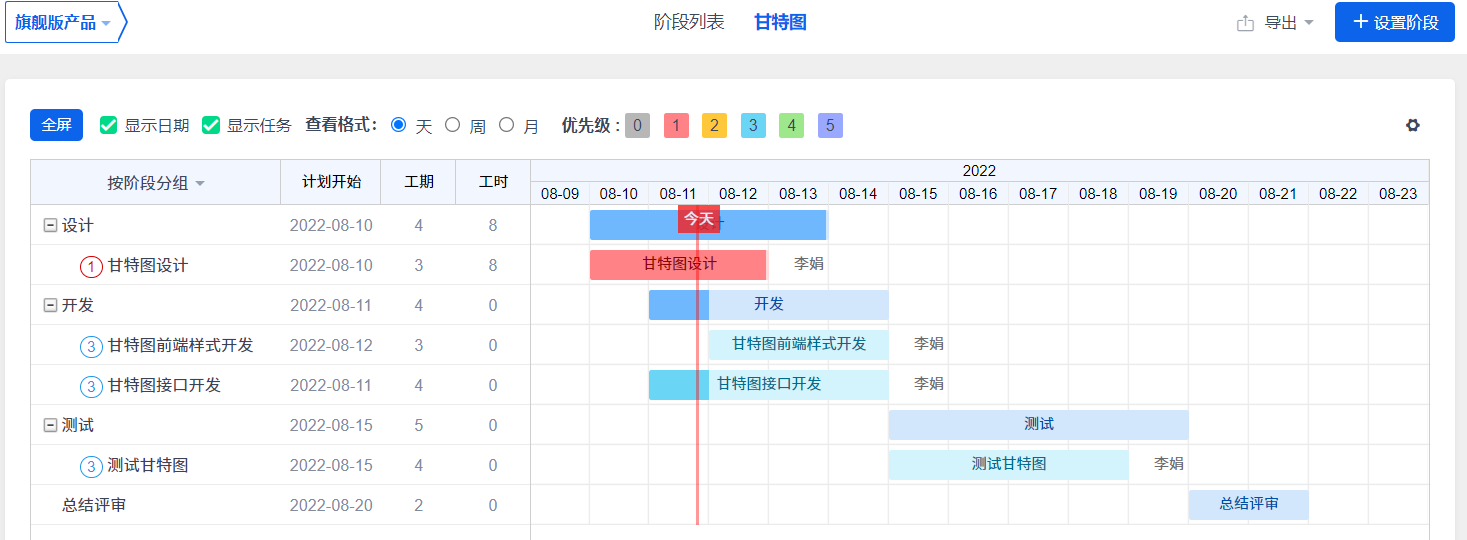Click the 工期 column header
Screen dimensions: 1467x540
coord(419,182)
